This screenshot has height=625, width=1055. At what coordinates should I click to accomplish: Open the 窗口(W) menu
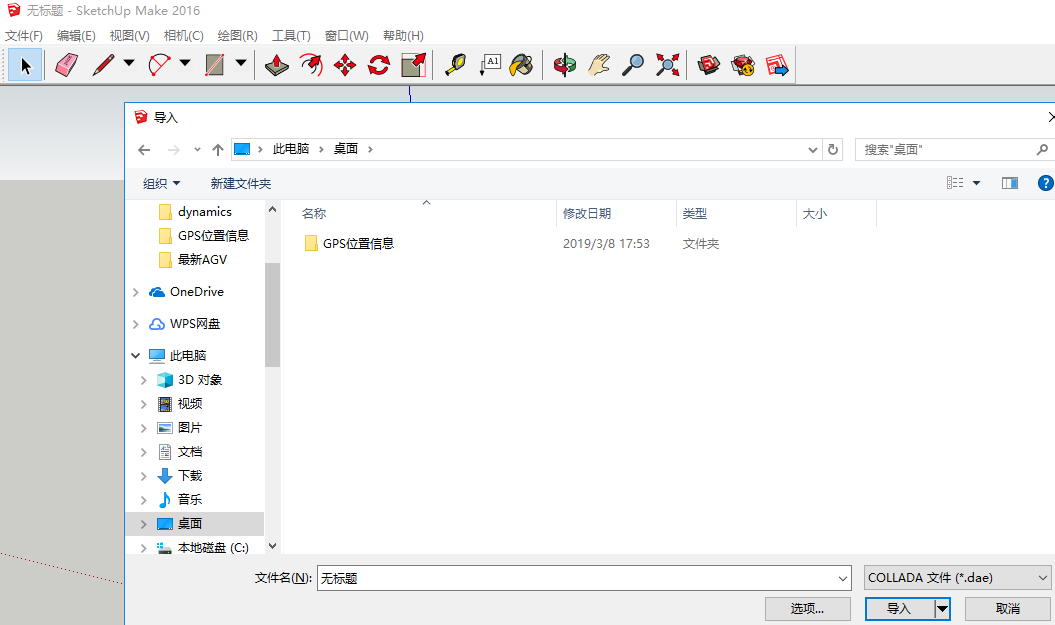click(x=347, y=36)
